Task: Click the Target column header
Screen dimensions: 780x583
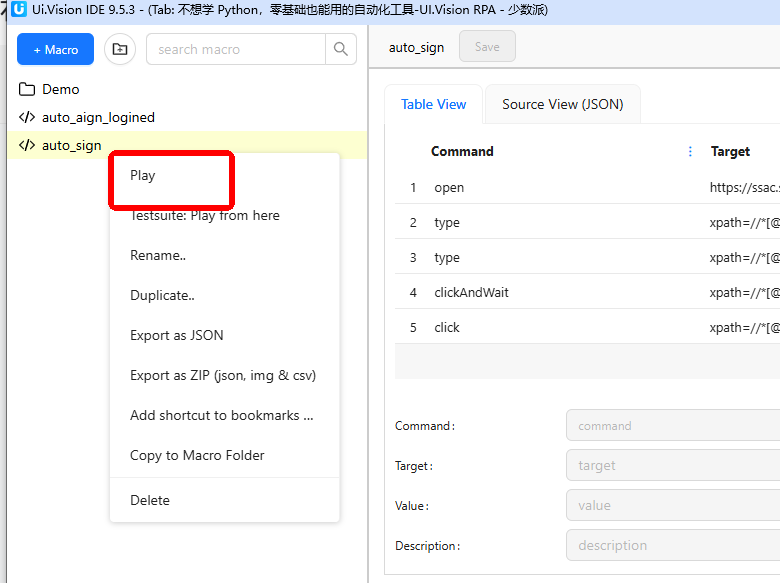Action: (730, 151)
